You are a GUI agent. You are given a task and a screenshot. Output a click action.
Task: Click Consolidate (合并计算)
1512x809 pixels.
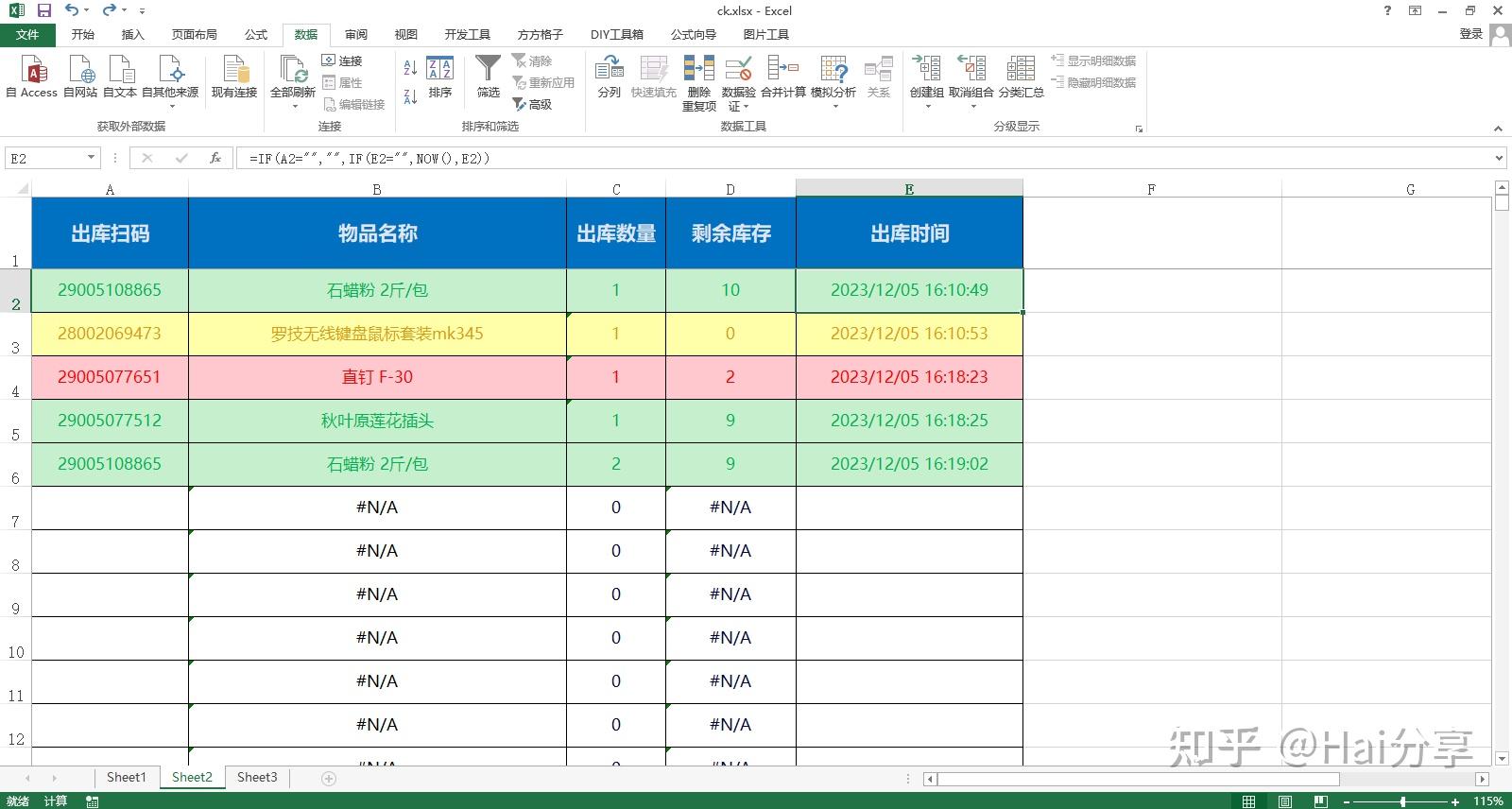(783, 77)
